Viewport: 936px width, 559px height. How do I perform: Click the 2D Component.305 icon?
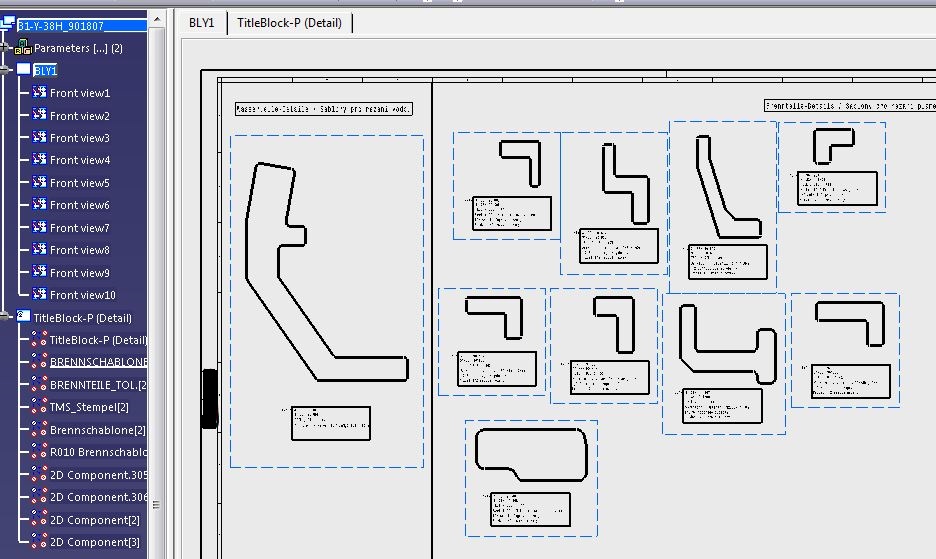(x=40, y=474)
